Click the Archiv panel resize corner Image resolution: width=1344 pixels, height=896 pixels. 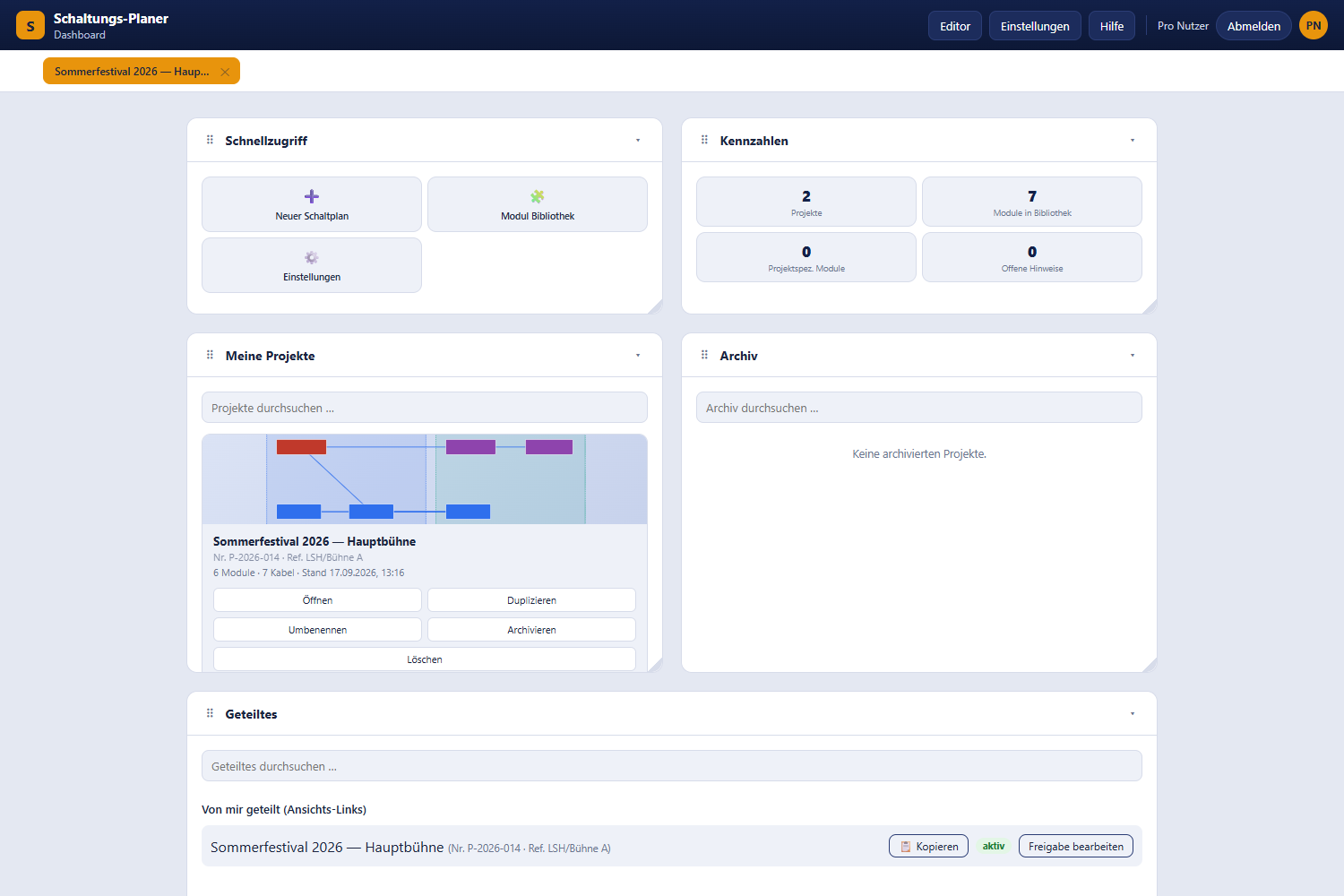(x=1150, y=665)
